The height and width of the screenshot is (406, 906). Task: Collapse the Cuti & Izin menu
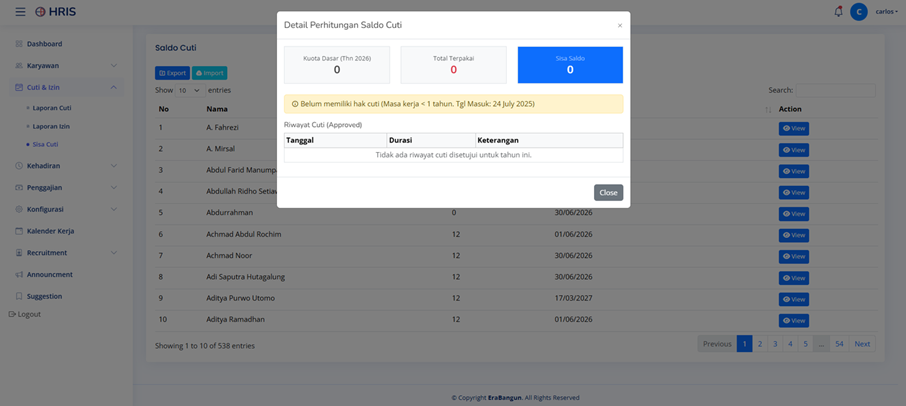click(x=66, y=87)
